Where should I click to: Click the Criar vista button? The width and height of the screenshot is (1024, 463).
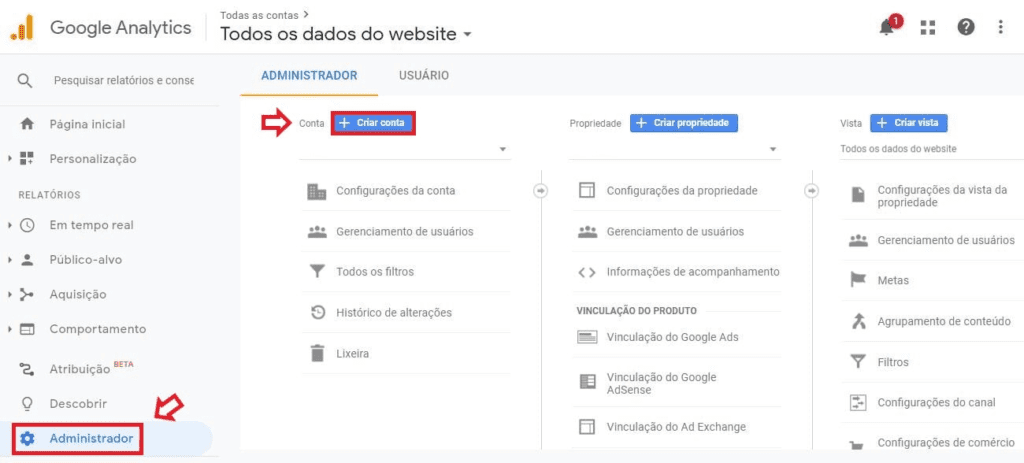coord(908,123)
